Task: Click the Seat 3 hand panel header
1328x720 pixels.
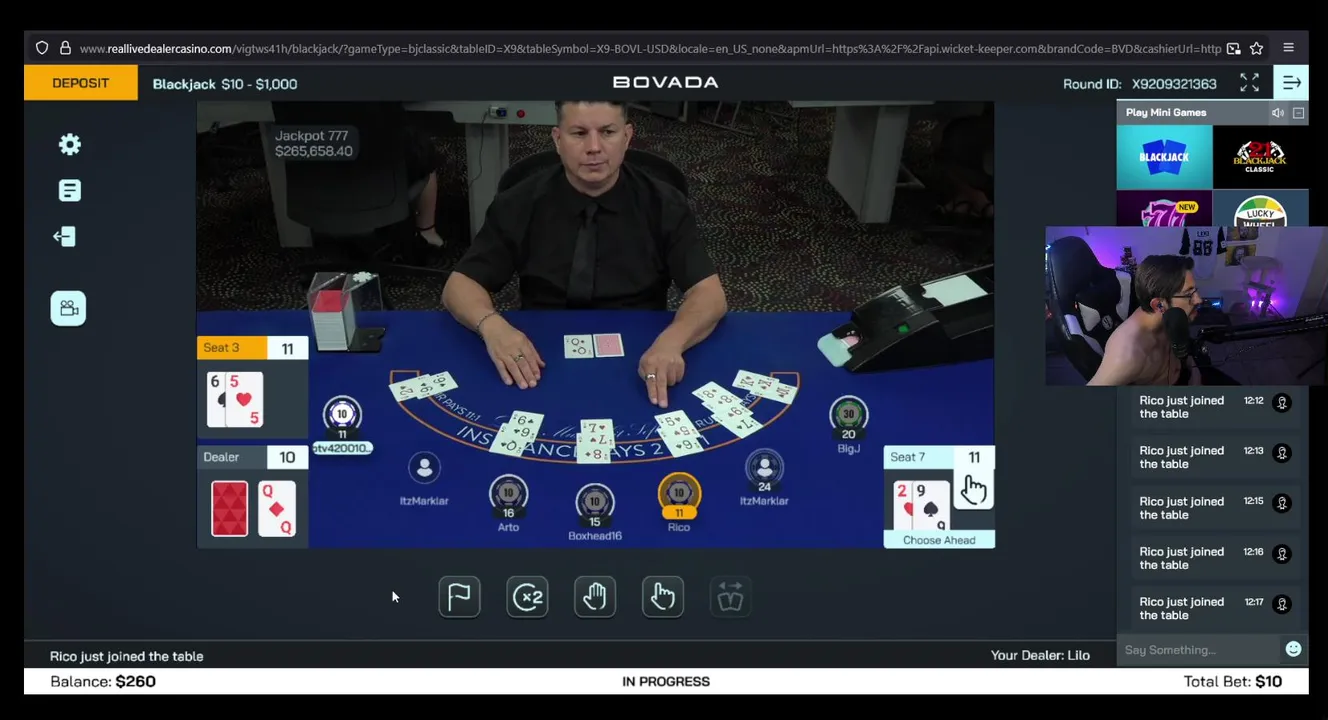Action: pyautogui.click(x=252, y=348)
